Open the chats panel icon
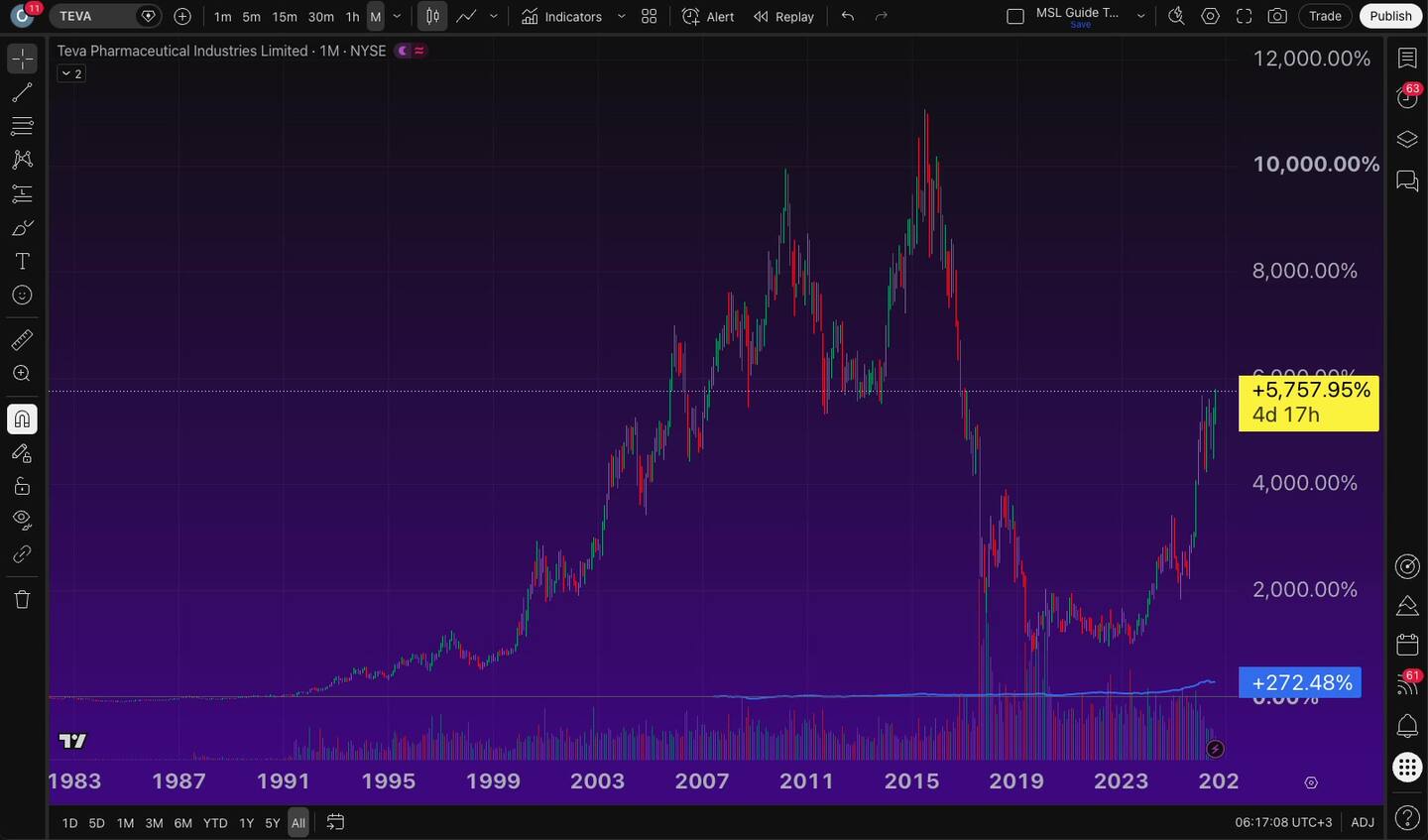Screen dimensions: 1428x840 click(1407, 180)
